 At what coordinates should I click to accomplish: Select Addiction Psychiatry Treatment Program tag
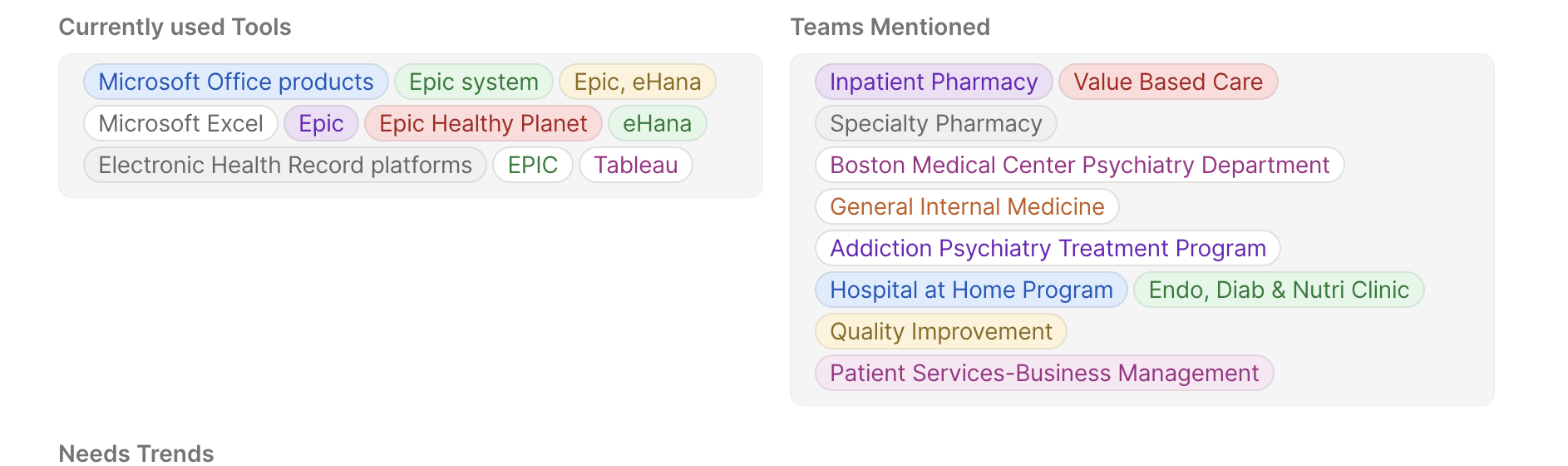[1048, 248]
